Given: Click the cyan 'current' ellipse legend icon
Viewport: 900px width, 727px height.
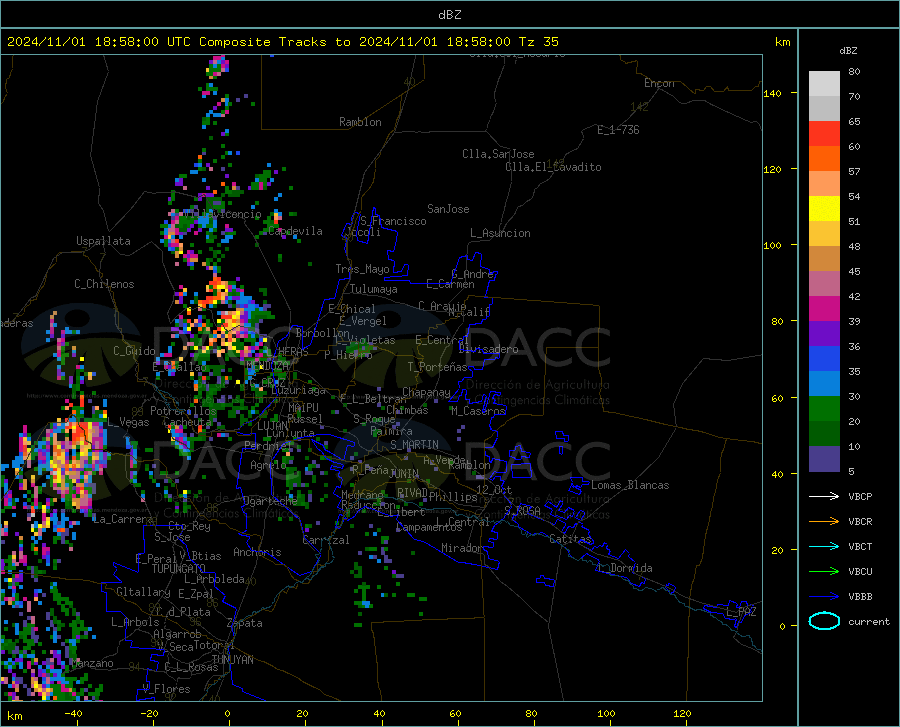Looking at the screenshot, I should (824, 621).
